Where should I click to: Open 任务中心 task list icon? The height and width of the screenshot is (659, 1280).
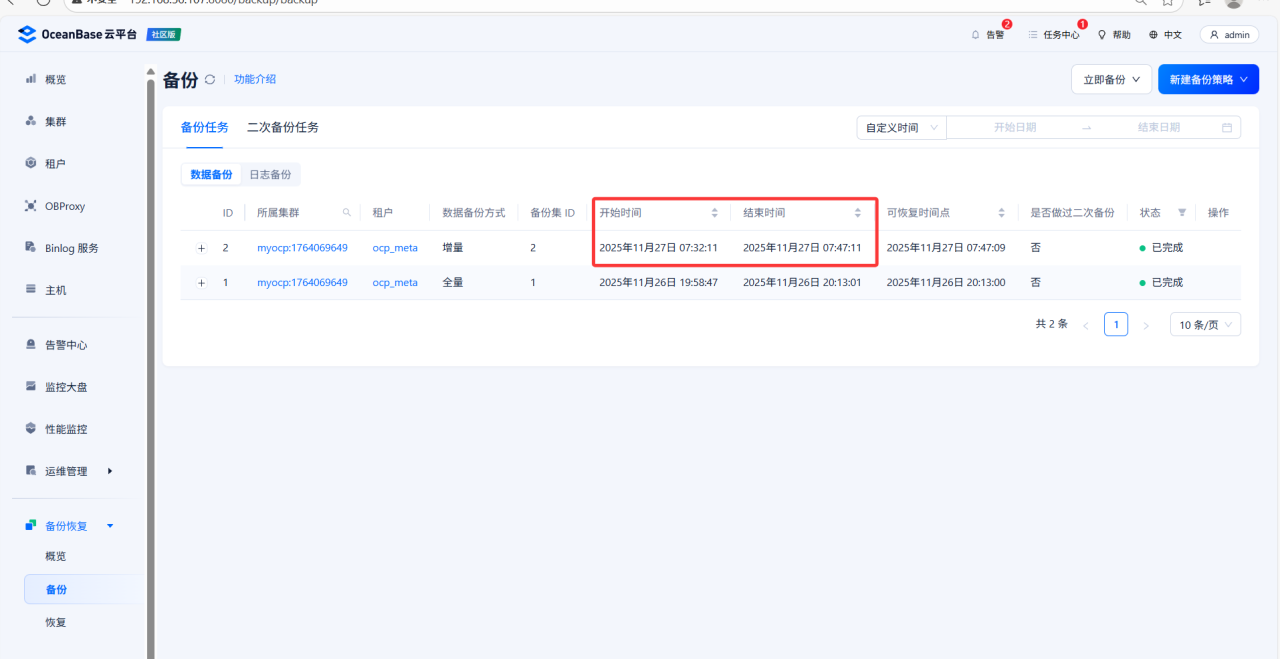[x=1033, y=35]
